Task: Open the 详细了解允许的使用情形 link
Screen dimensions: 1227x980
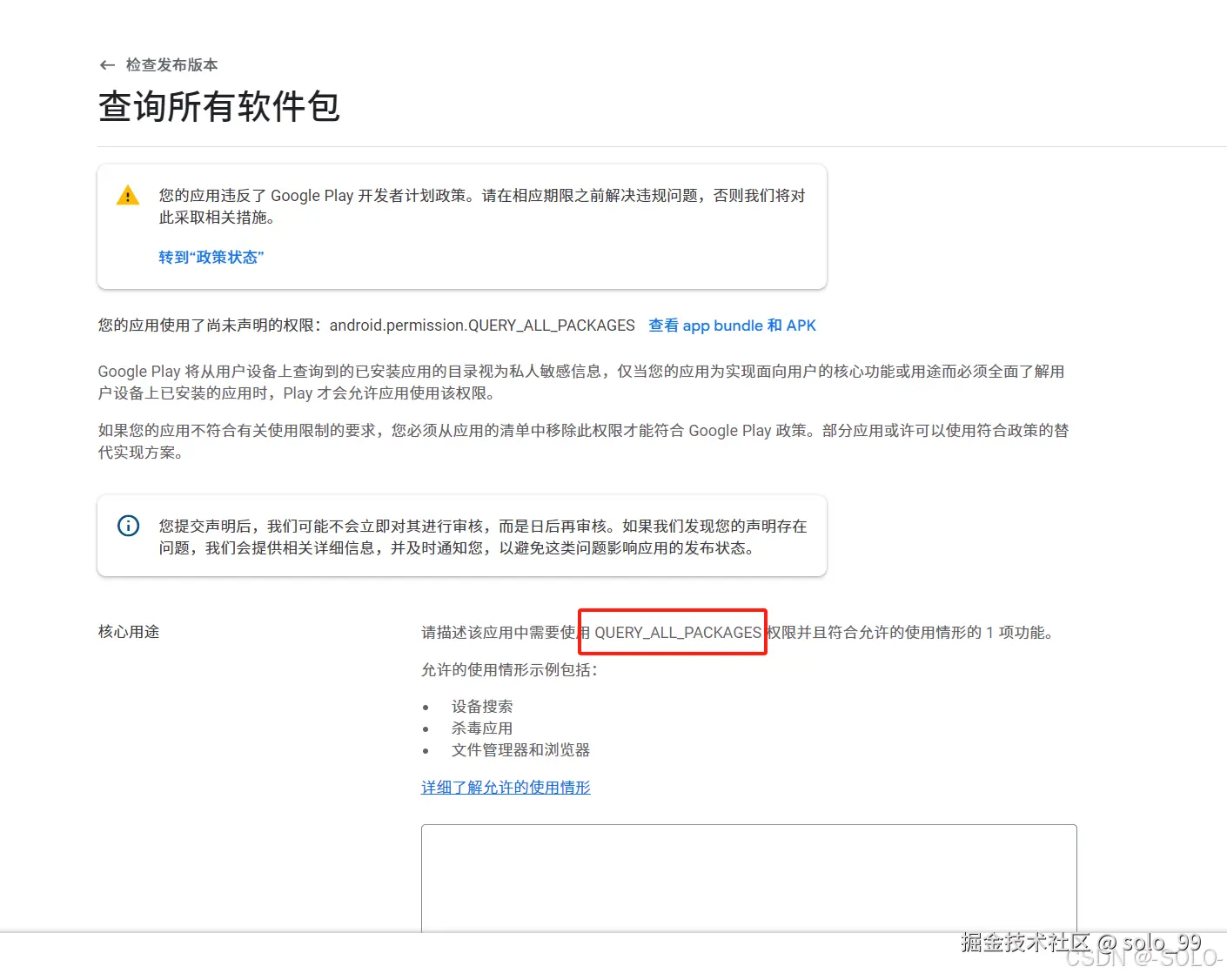Action: tap(506, 787)
